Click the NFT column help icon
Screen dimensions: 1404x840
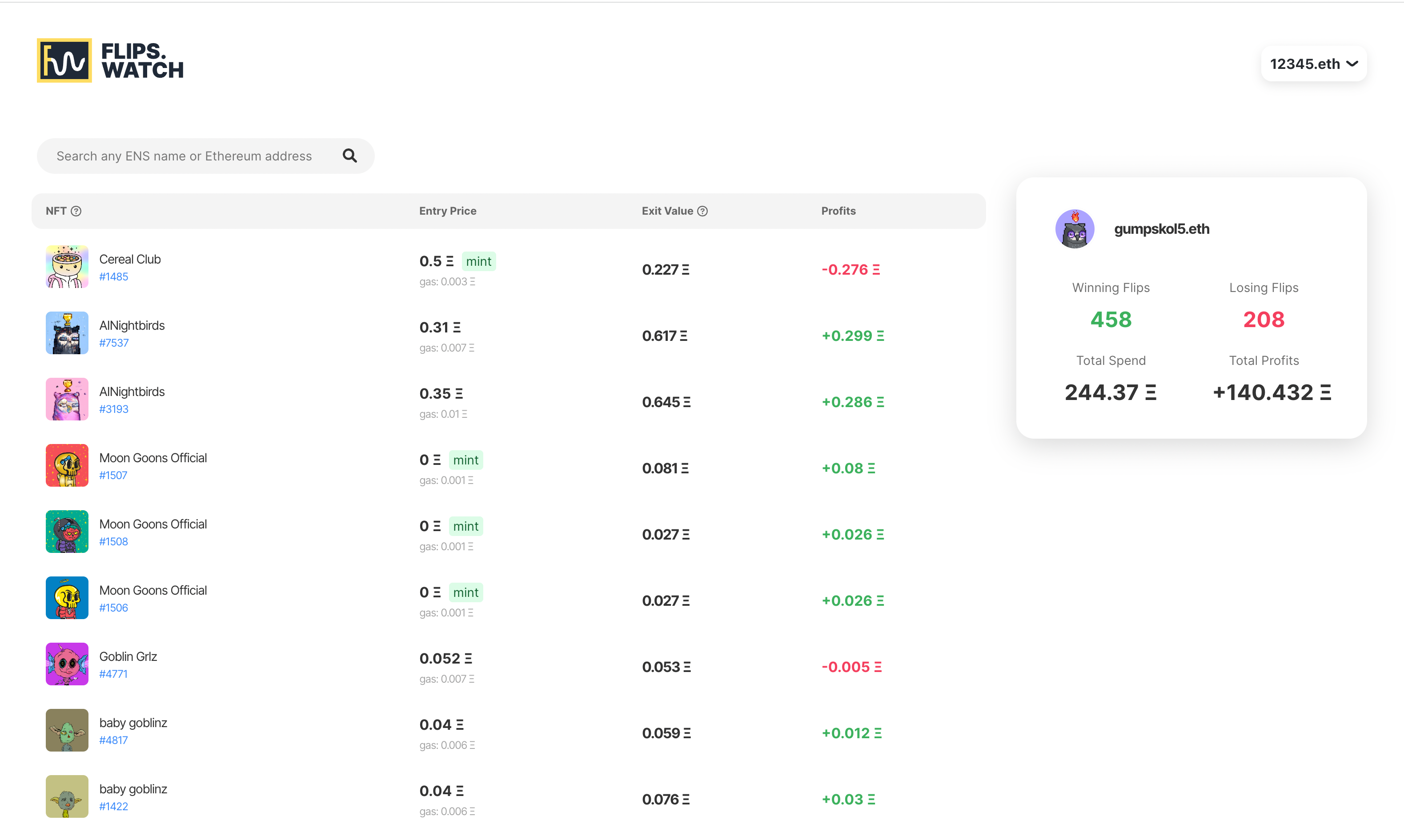coord(76,211)
